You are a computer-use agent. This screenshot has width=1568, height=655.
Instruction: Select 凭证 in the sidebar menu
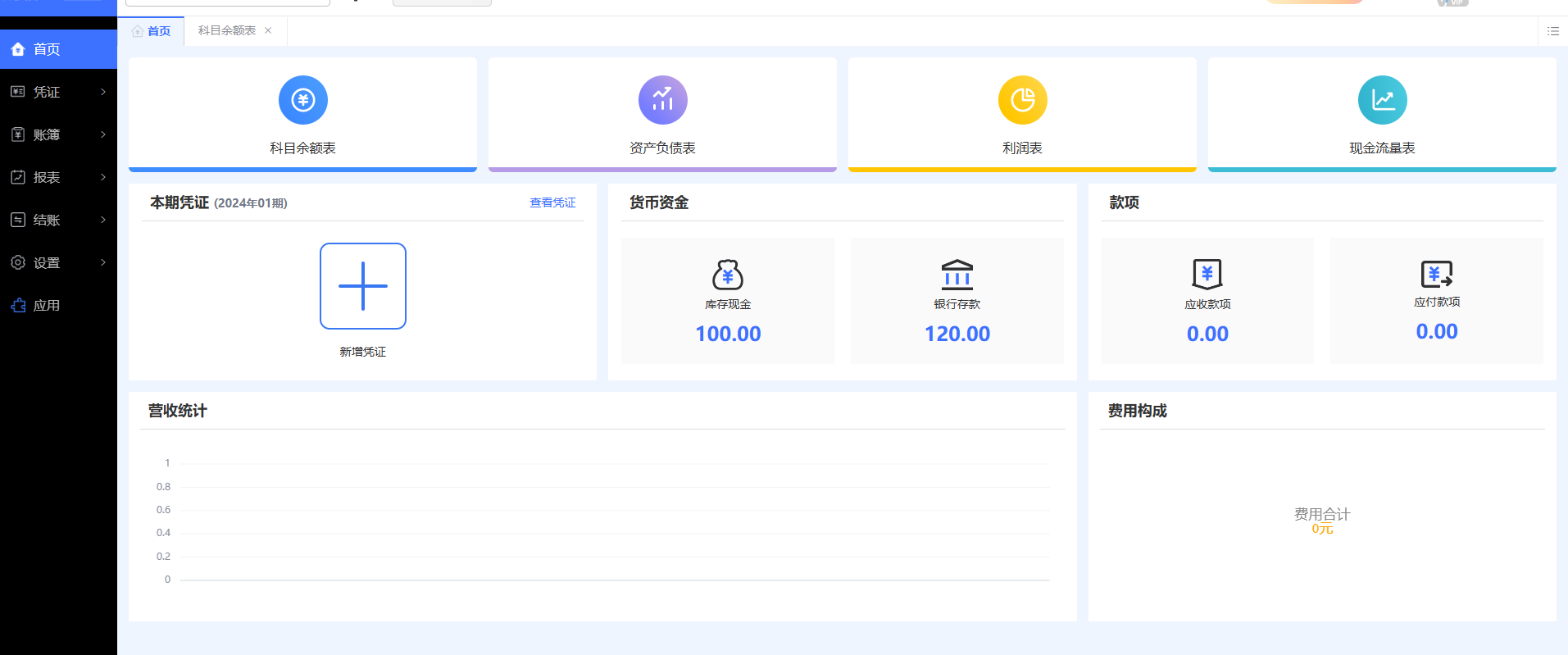(x=58, y=92)
